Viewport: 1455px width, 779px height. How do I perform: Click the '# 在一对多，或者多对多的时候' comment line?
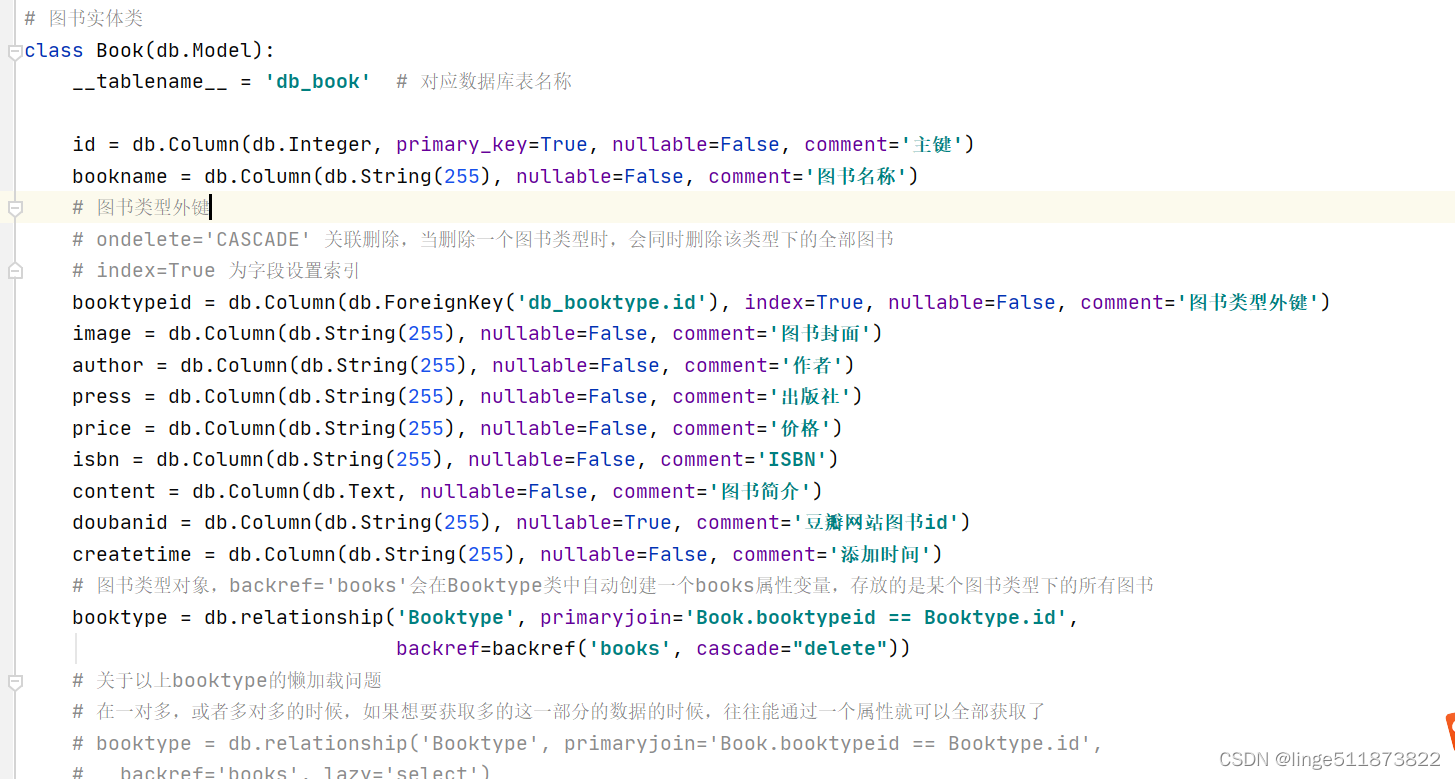coord(559,712)
